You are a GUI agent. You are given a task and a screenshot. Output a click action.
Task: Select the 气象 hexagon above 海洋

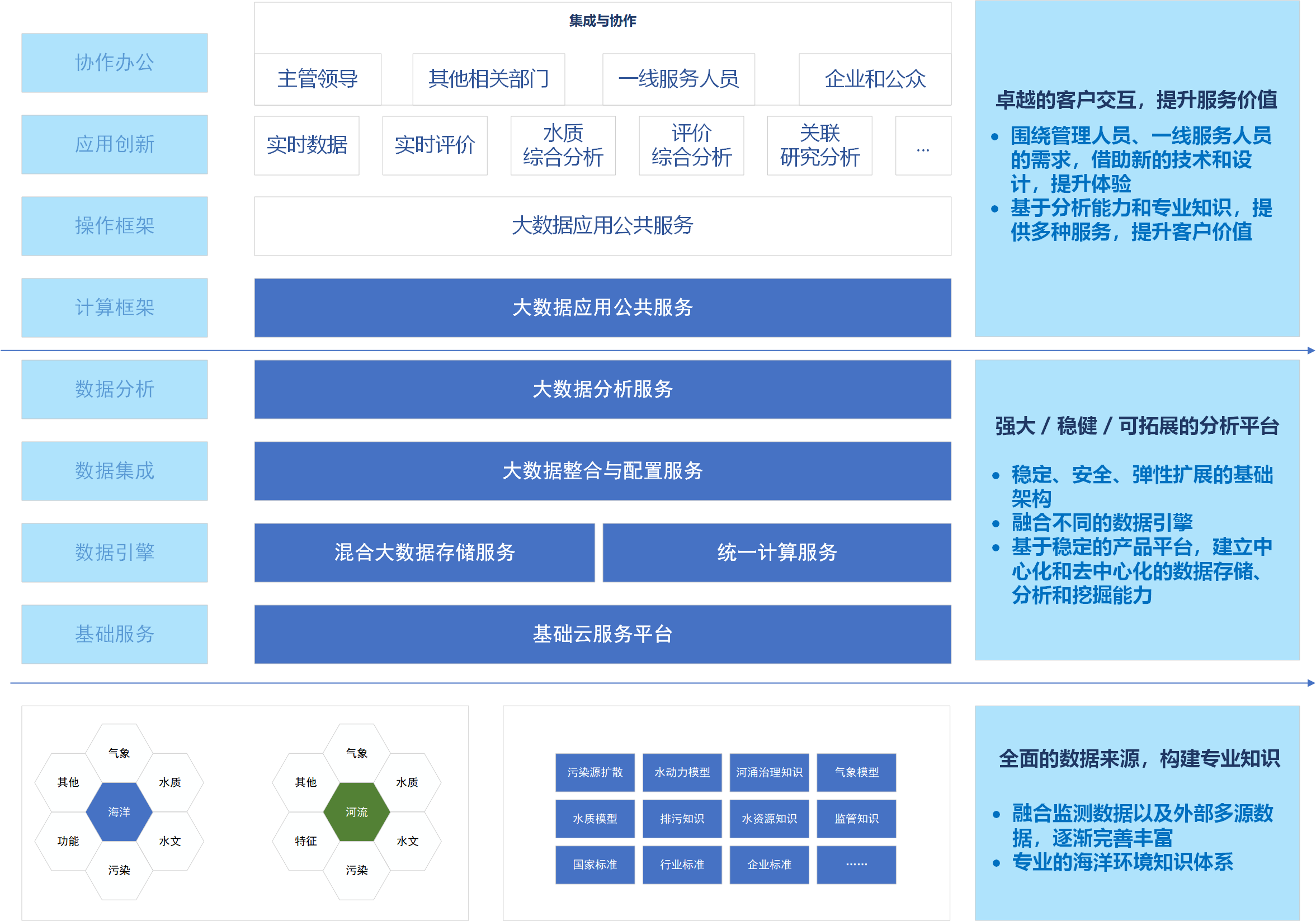(x=119, y=753)
